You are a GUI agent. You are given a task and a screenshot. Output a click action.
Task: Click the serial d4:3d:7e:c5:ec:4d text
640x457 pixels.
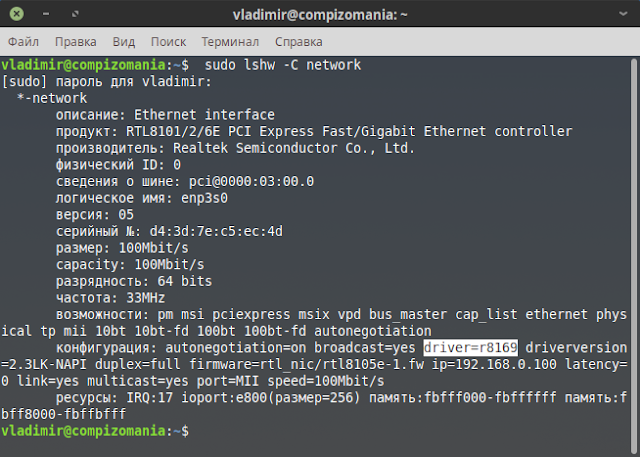coord(216,231)
